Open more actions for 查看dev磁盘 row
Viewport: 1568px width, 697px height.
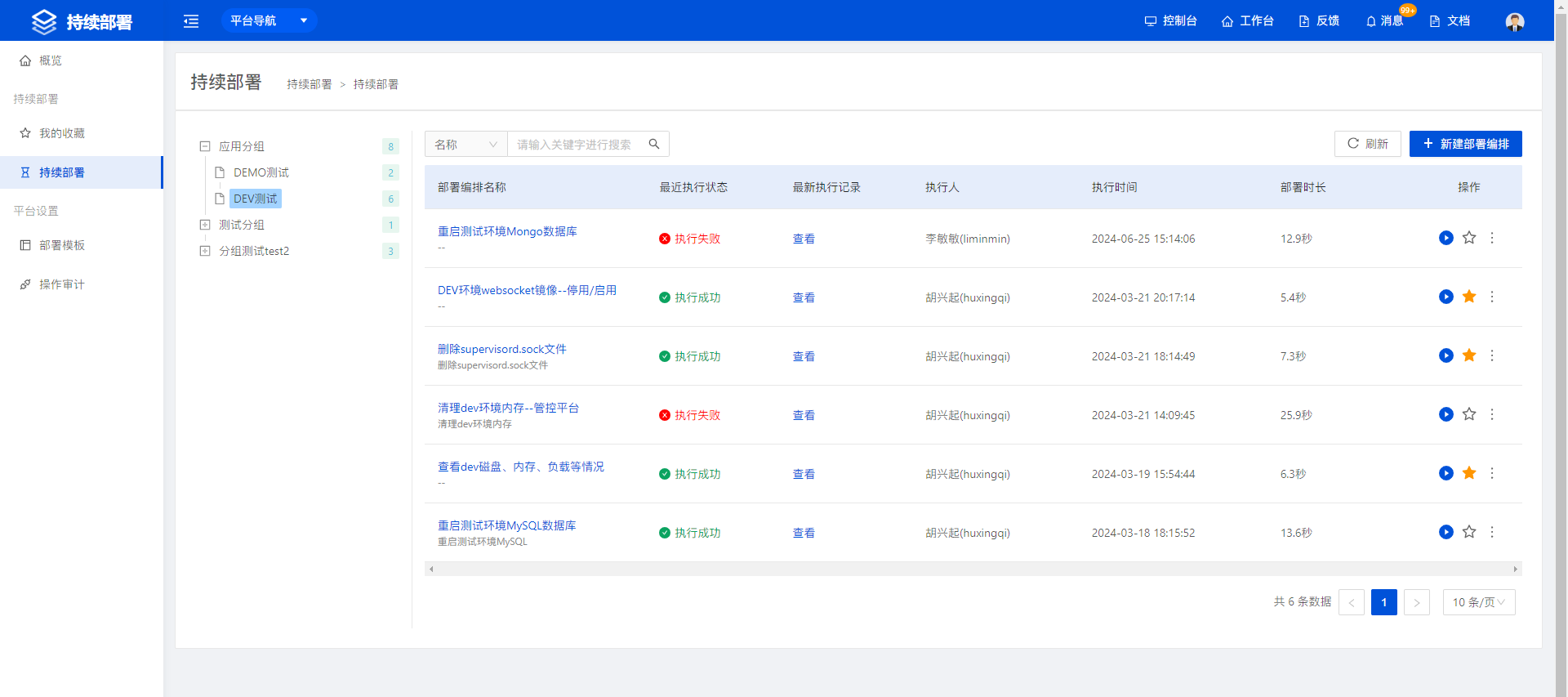(x=1492, y=473)
